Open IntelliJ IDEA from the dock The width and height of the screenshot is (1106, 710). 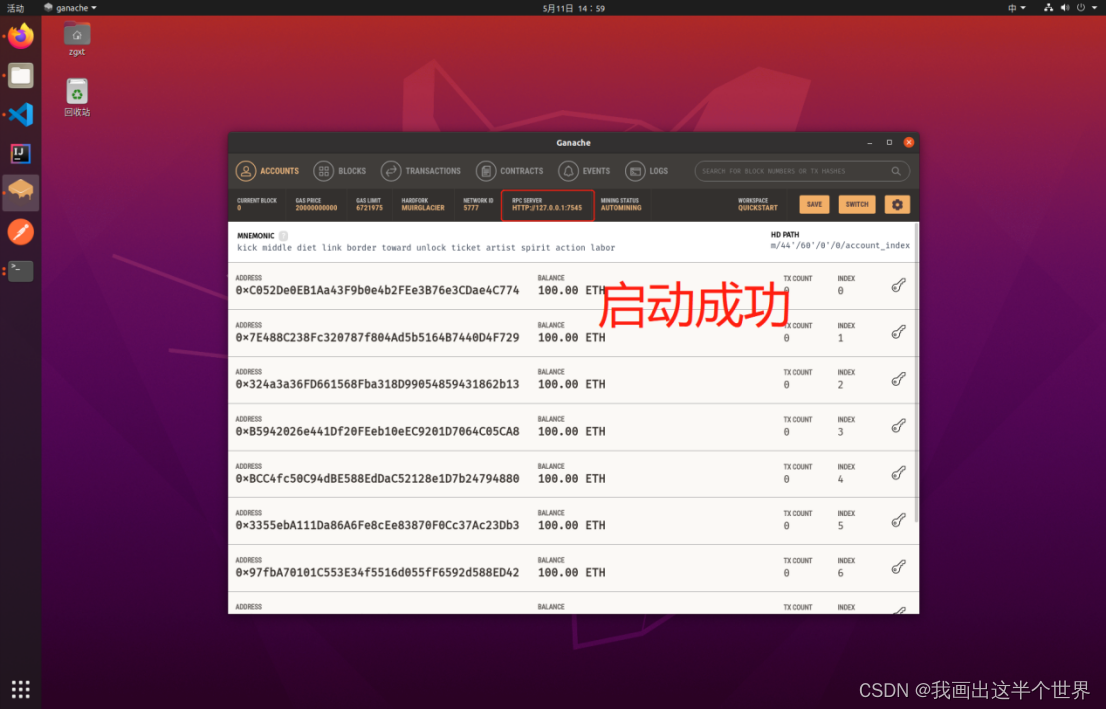(x=20, y=154)
